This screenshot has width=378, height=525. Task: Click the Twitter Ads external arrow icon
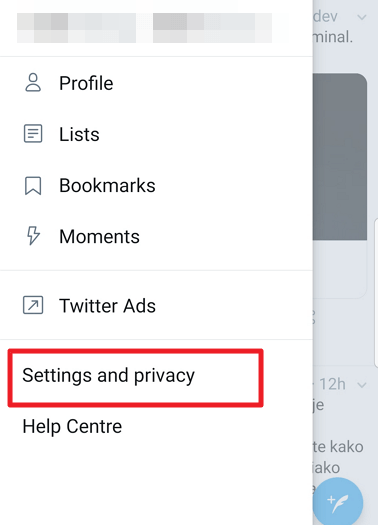point(33,305)
